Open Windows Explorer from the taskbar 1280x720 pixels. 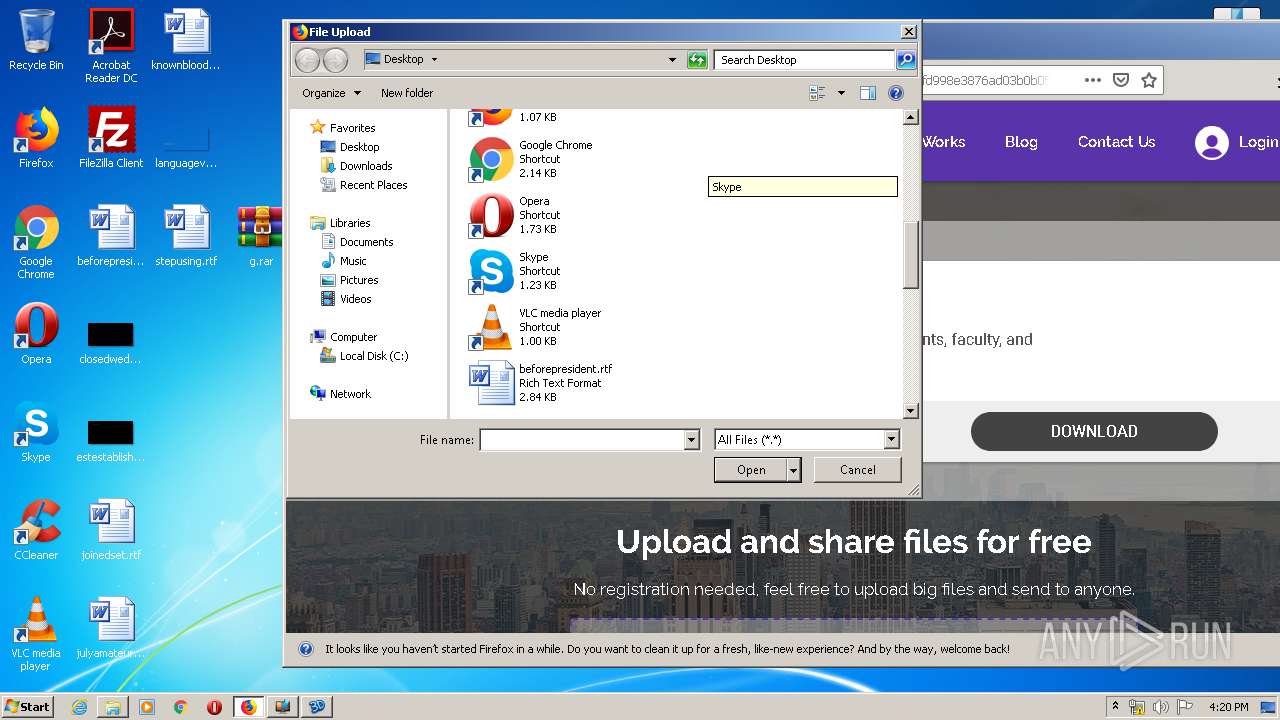pyautogui.click(x=113, y=706)
